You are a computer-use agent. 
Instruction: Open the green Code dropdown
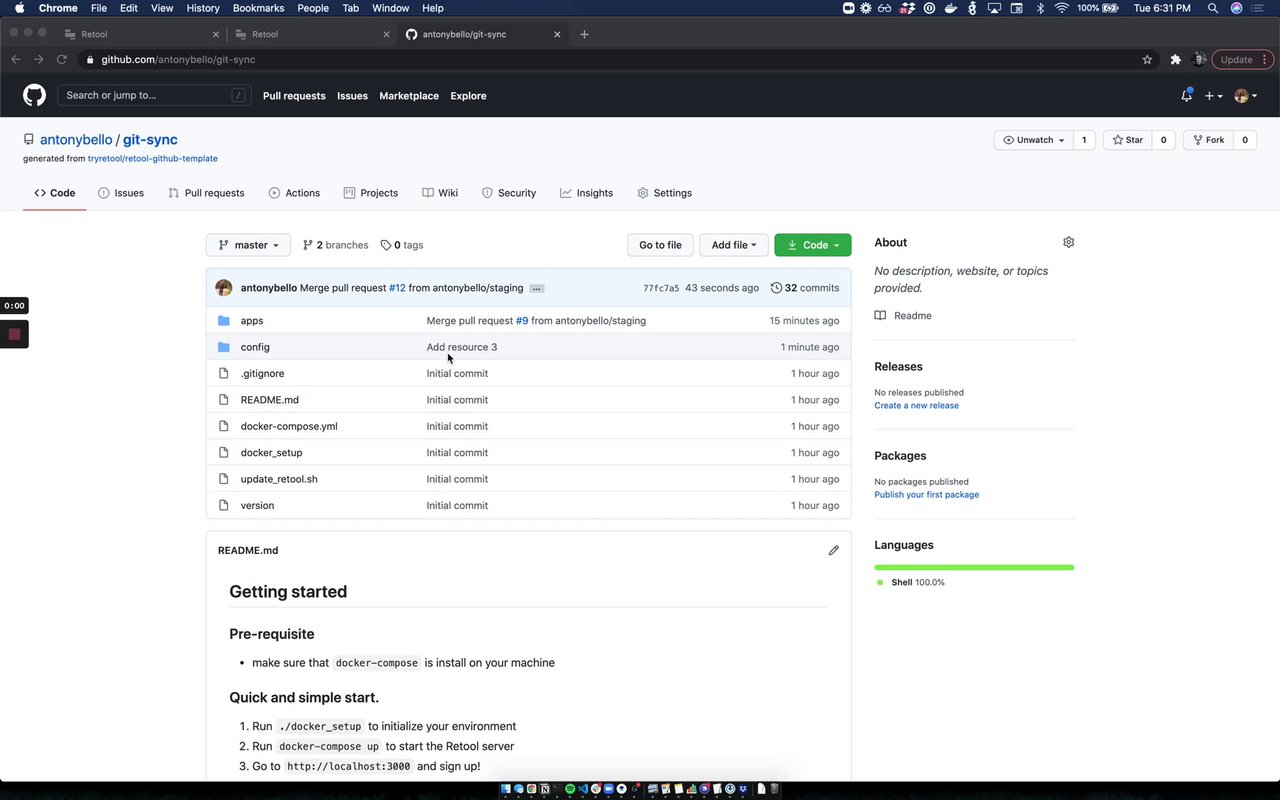click(813, 245)
